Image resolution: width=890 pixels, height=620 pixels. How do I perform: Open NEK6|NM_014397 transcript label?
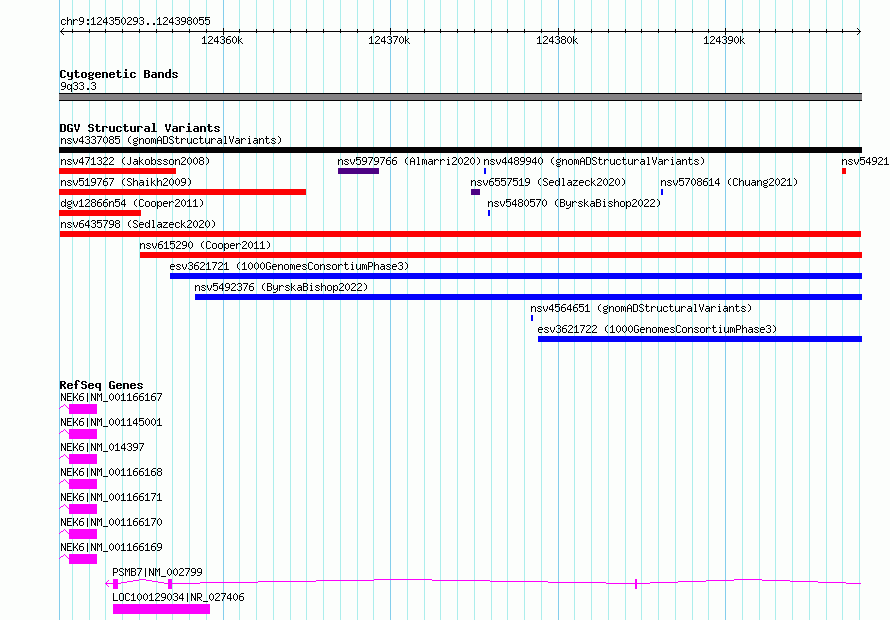point(102,447)
